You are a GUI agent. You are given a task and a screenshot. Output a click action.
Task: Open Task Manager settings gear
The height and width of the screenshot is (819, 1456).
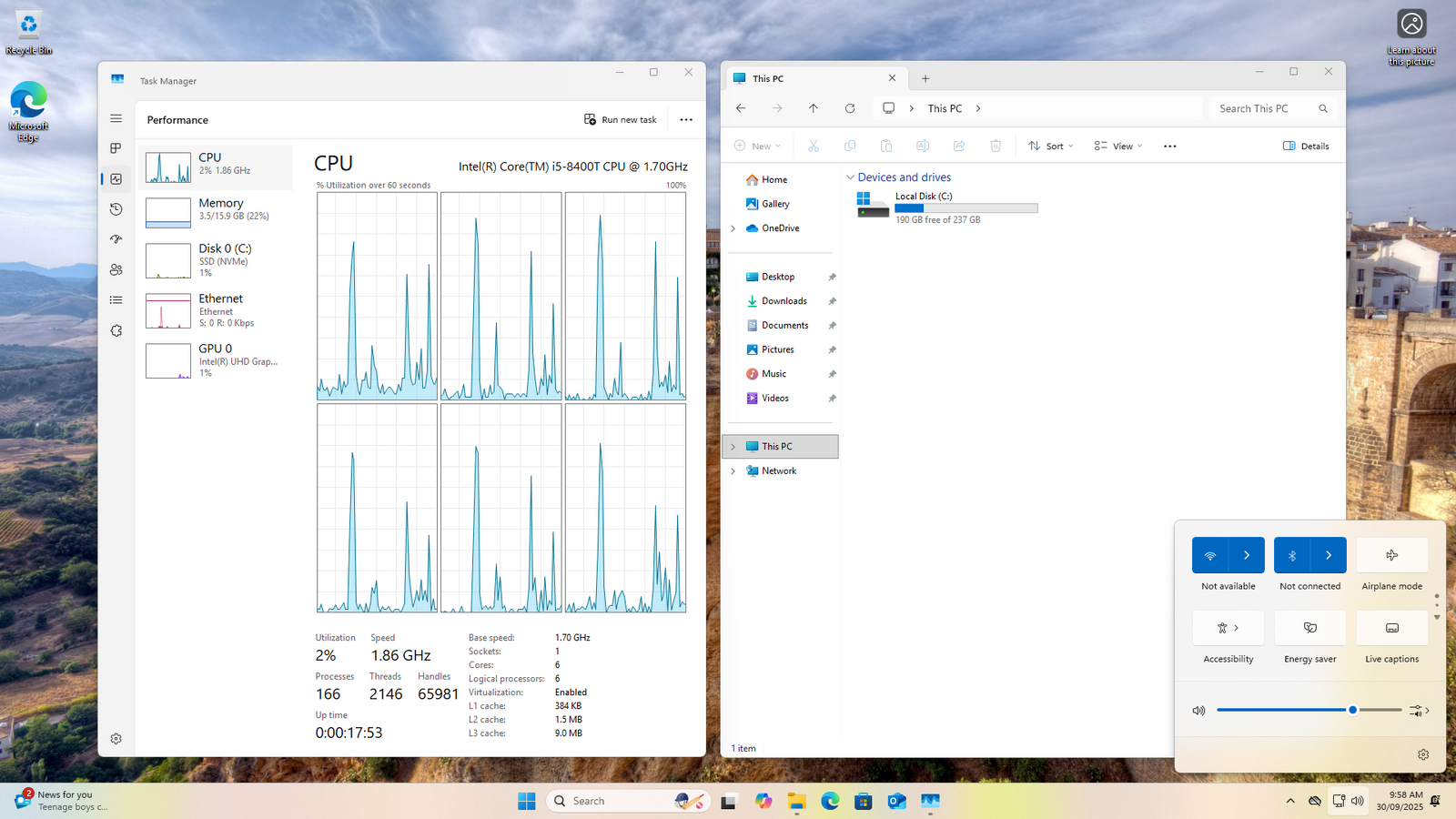pyautogui.click(x=116, y=739)
